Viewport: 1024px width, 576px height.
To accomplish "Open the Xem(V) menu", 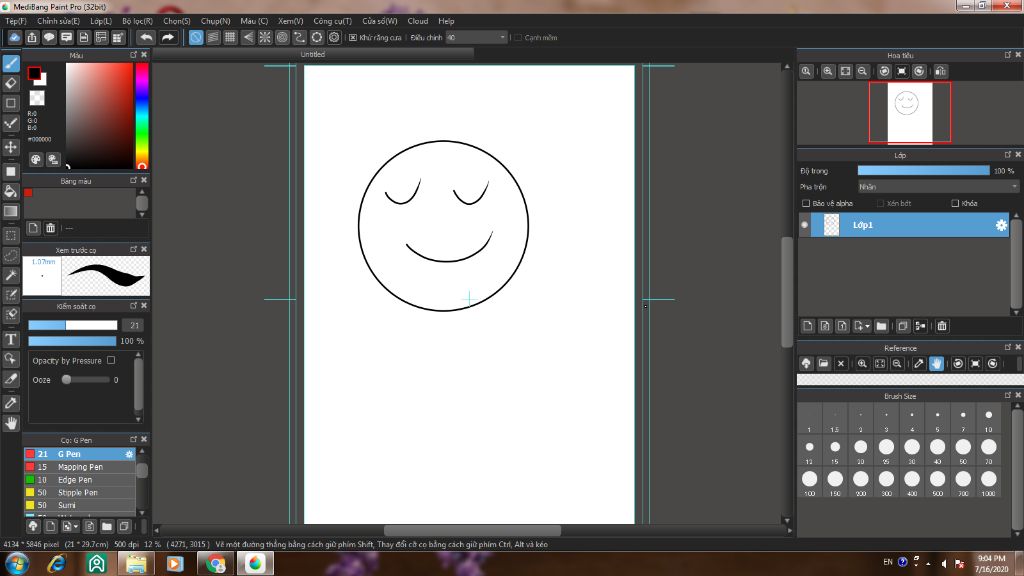I will [291, 21].
